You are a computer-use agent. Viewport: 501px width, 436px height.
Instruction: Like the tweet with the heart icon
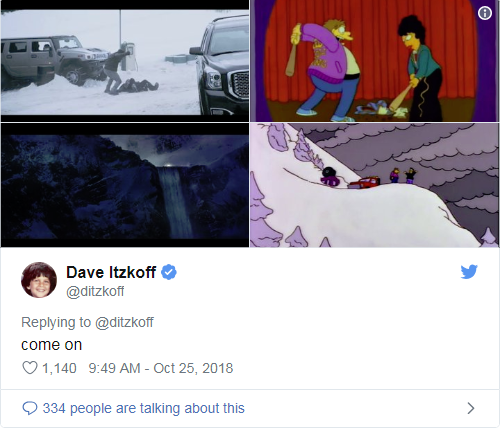click(x=30, y=368)
